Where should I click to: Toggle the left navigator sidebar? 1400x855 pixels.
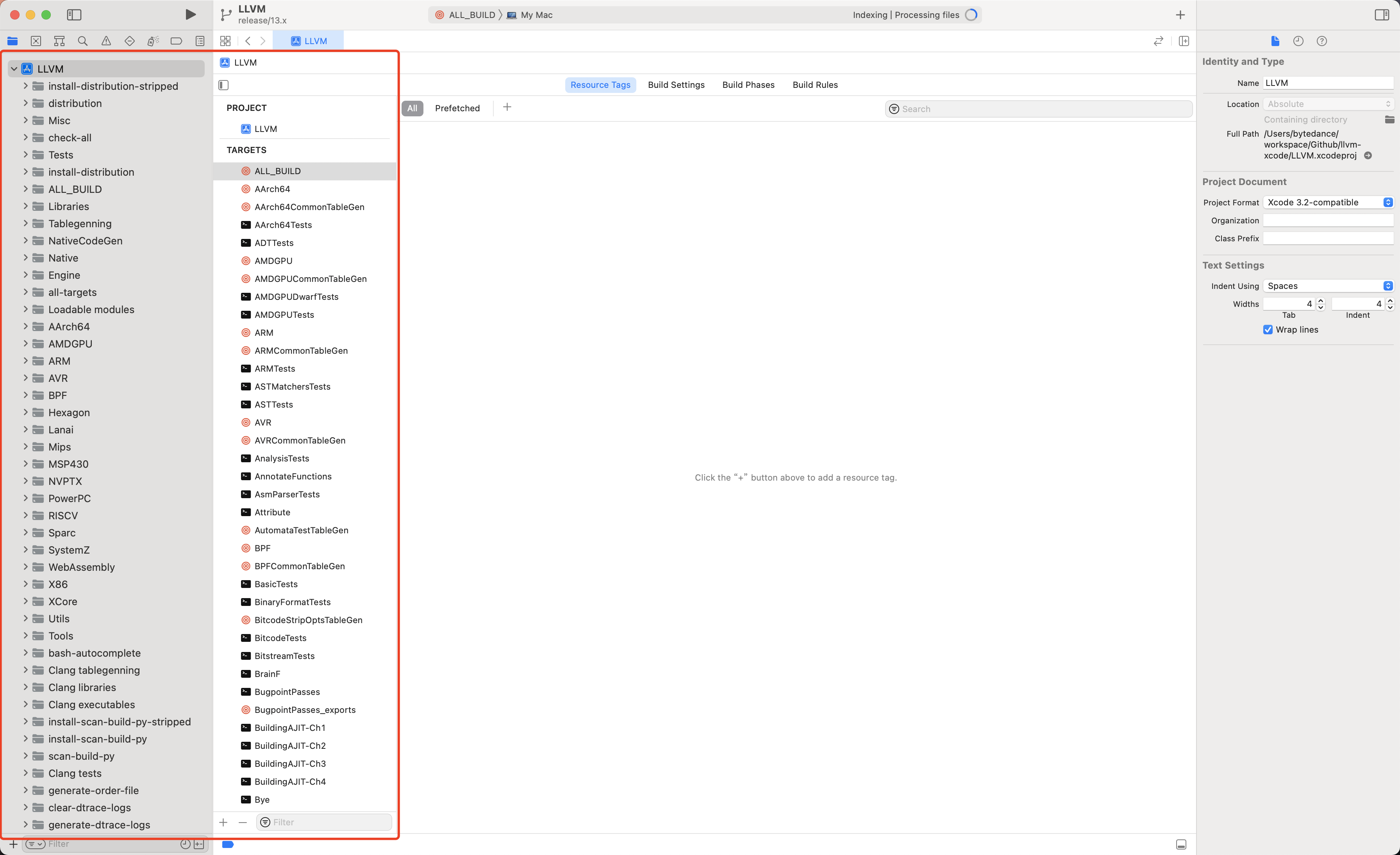[74, 15]
